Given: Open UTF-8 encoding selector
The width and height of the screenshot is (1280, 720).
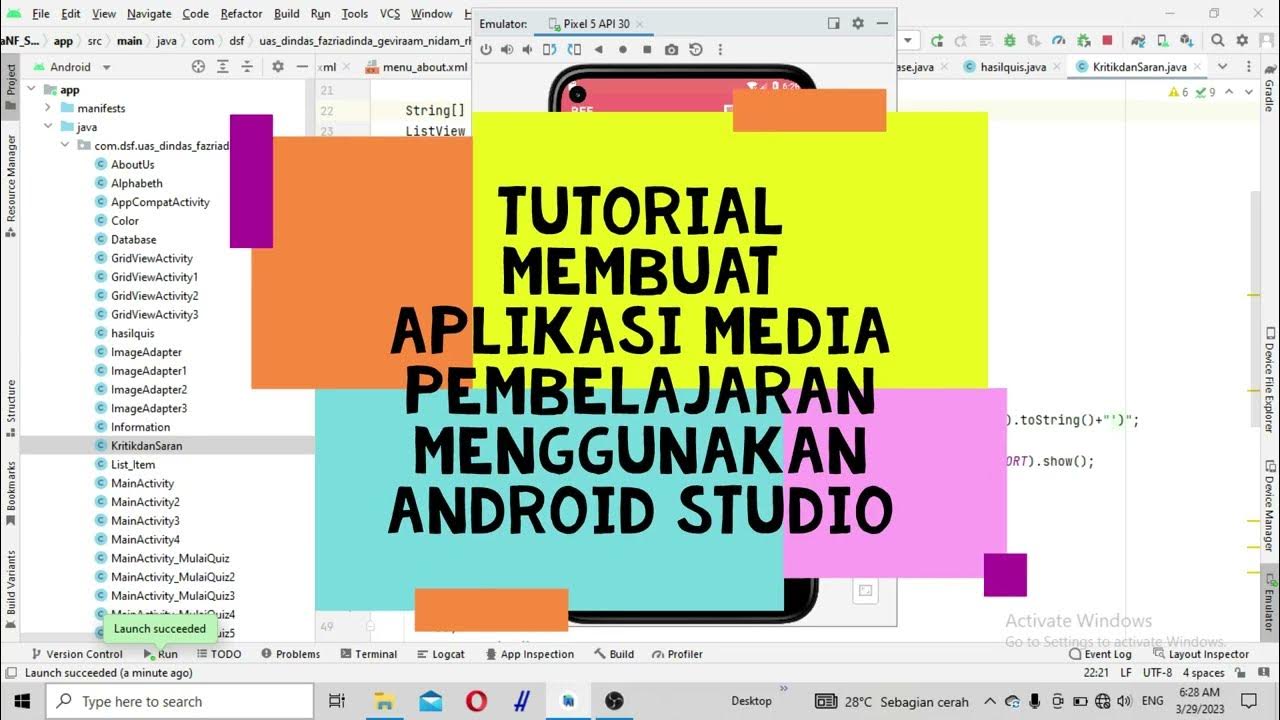Looking at the screenshot, I should pos(1157,673).
